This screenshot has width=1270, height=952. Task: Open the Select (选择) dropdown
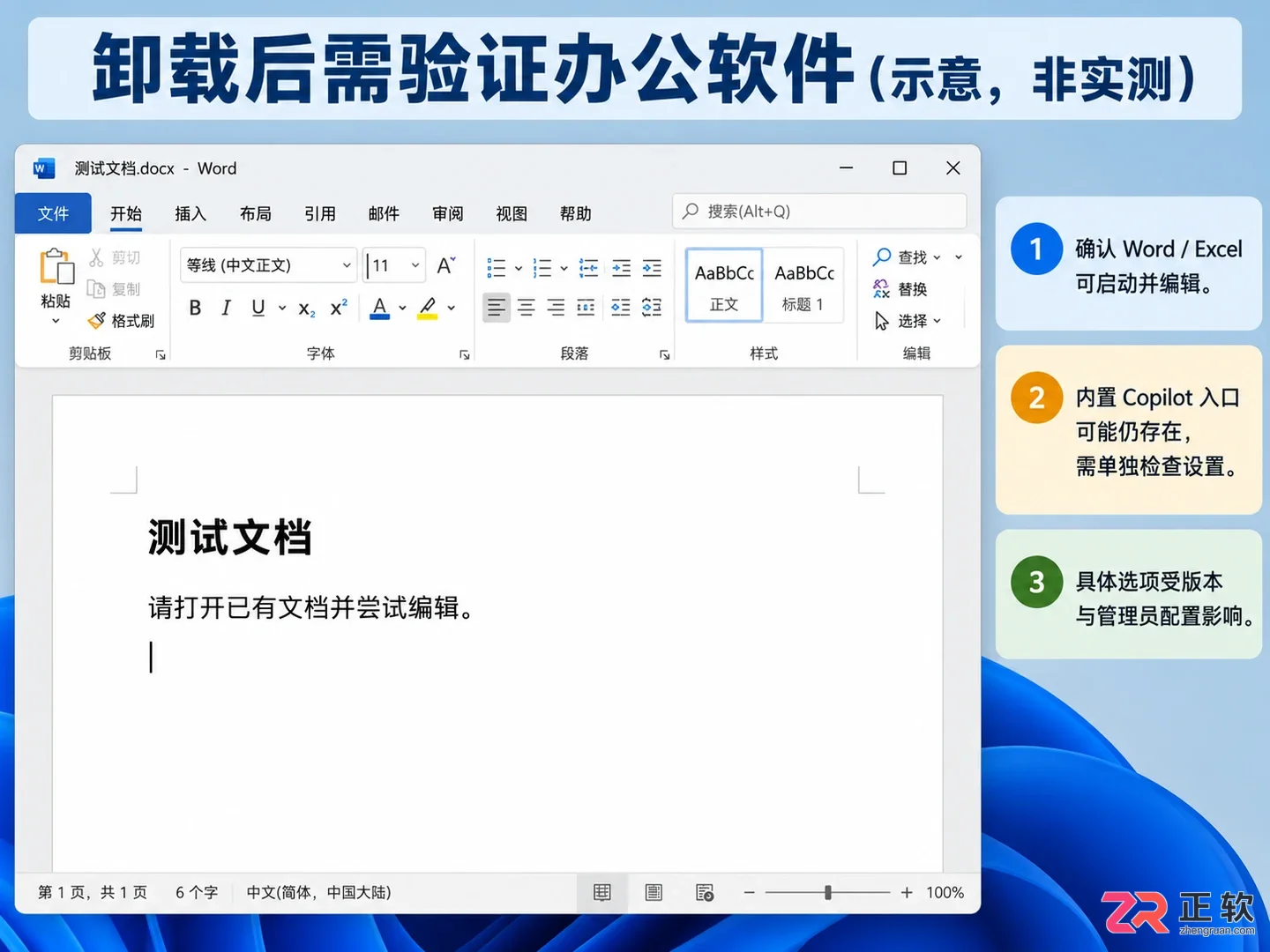pyautogui.click(x=908, y=321)
